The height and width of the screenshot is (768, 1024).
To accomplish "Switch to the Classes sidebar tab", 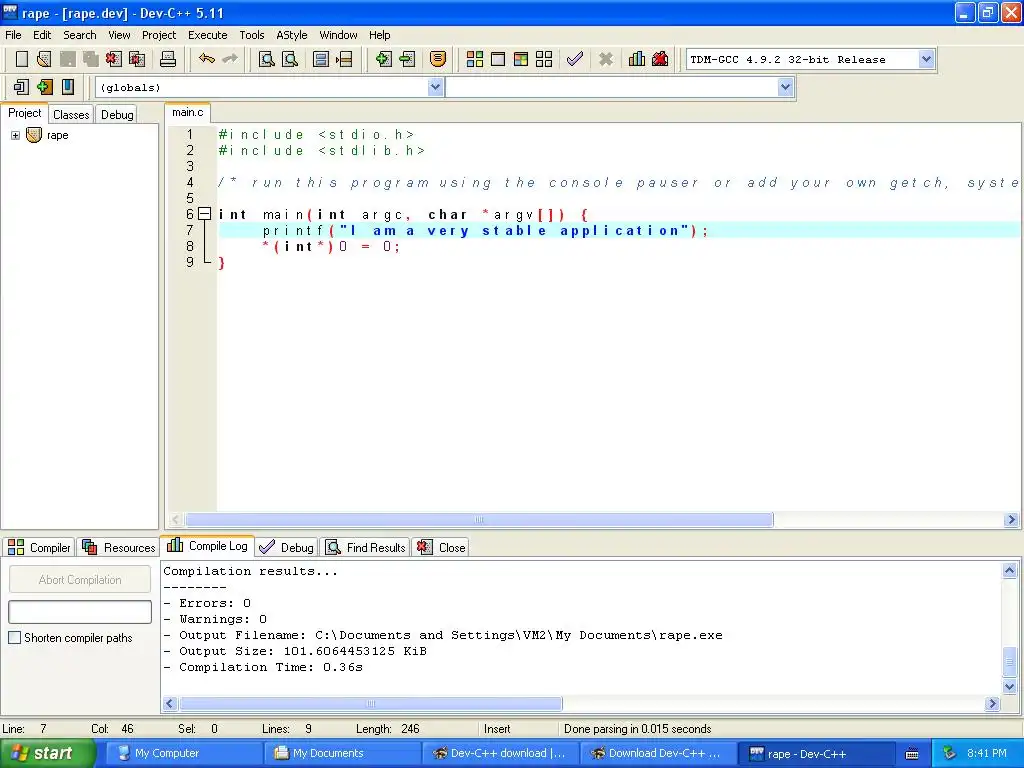I will [71, 115].
